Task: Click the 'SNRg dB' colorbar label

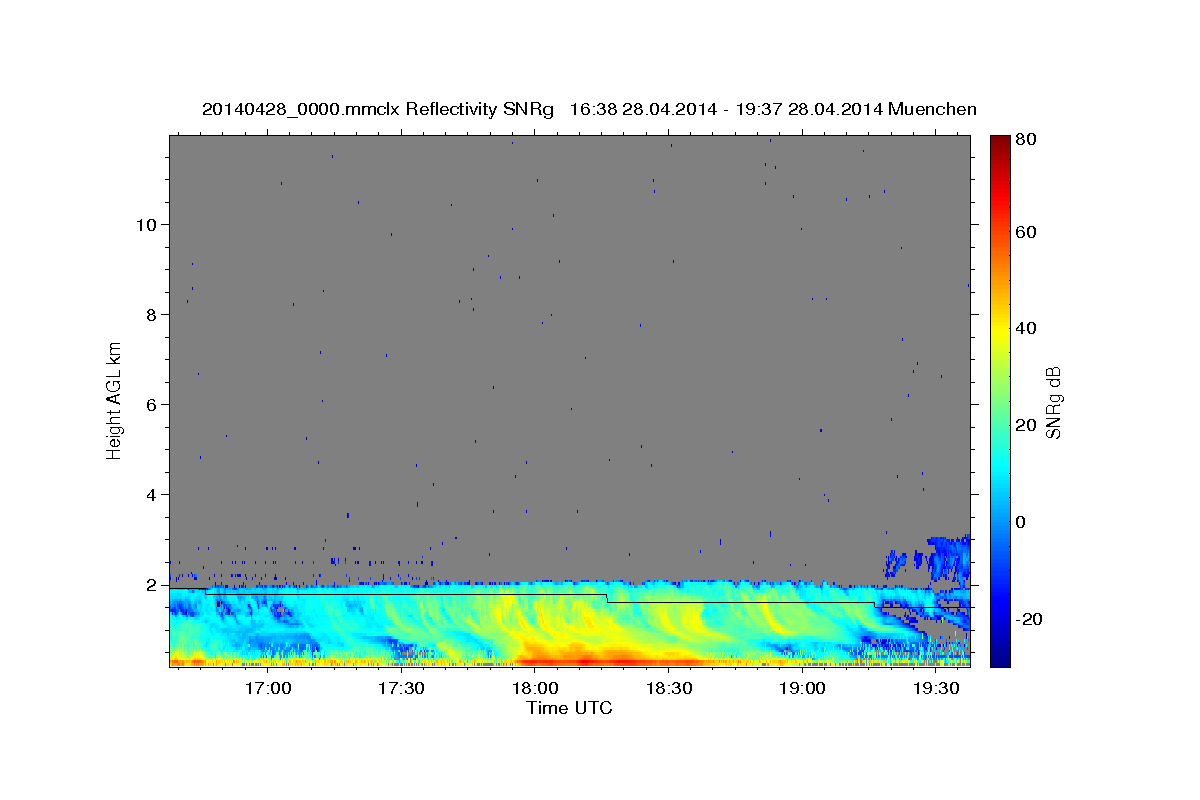Action: (1053, 403)
